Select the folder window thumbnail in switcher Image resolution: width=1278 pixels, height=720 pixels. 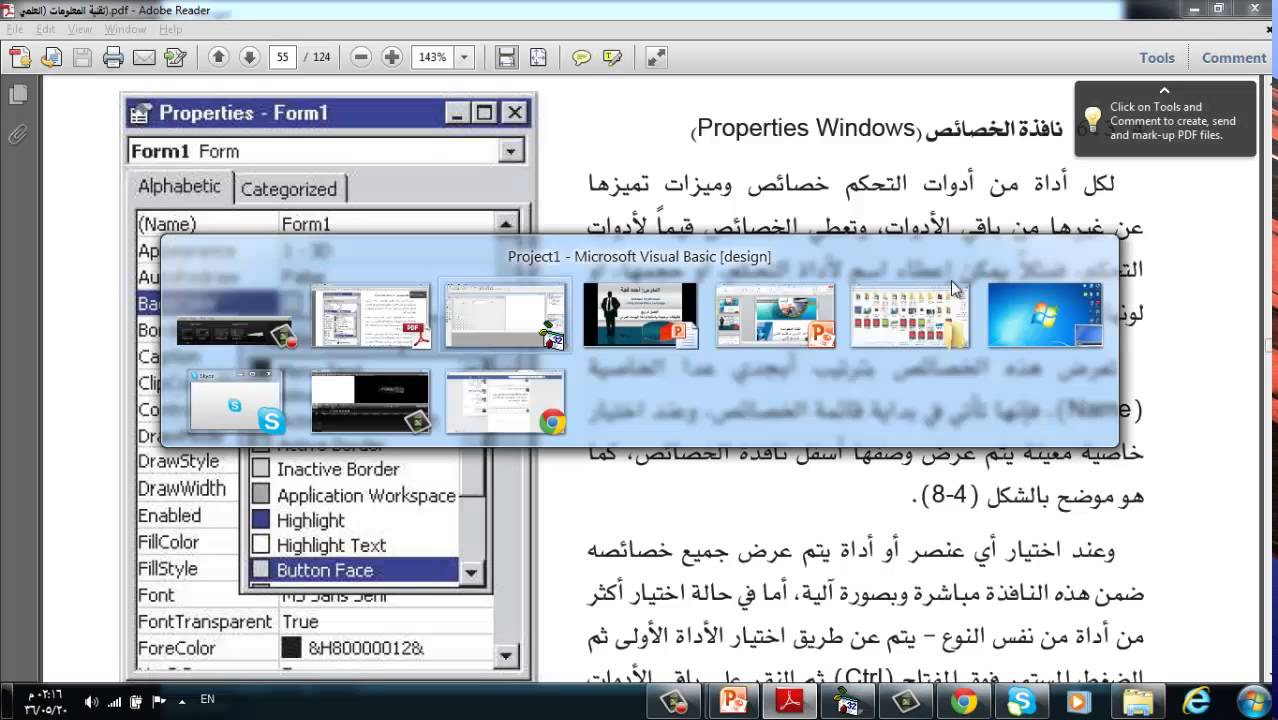pyautogui.click(x=910, y=316)
